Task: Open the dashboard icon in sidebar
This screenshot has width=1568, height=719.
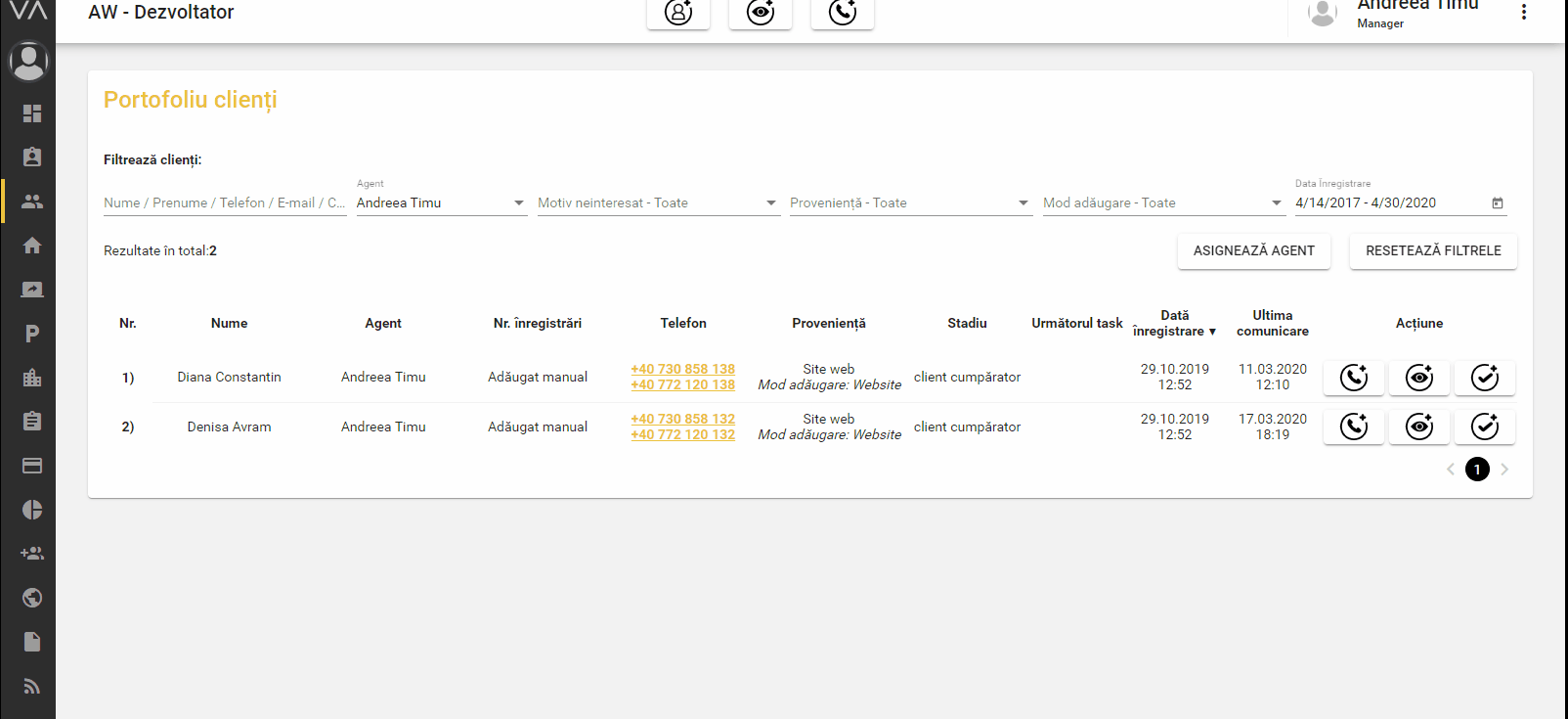Action: (x=32, y=113)
